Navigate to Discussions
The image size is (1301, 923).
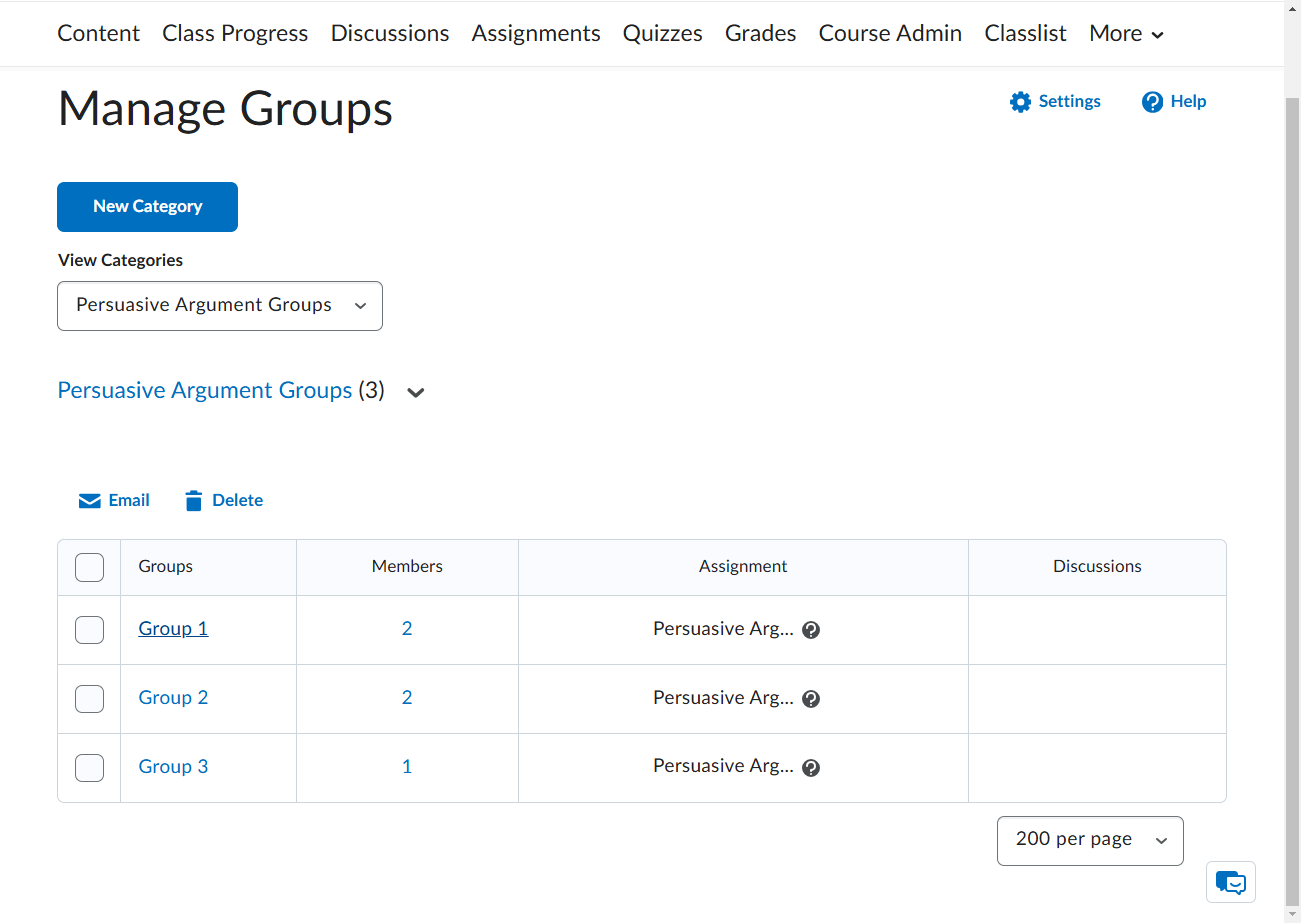(390, 34)
